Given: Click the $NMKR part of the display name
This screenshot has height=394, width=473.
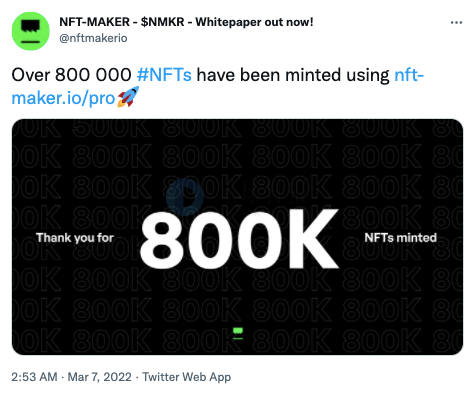Looking at the screenshot, I should click(162, 22).
